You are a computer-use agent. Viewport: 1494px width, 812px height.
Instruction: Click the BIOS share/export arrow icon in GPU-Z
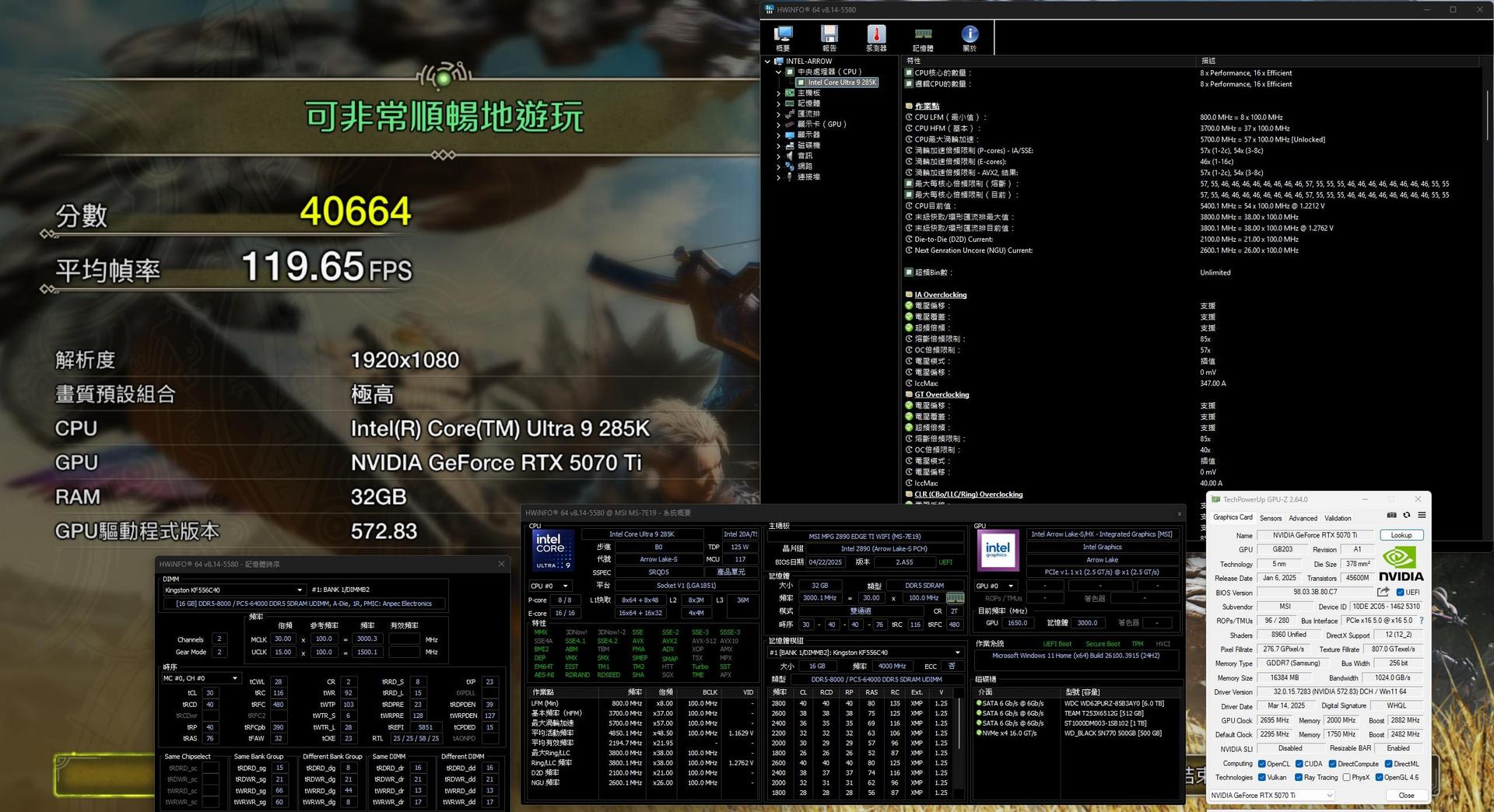pos(1383,592)
